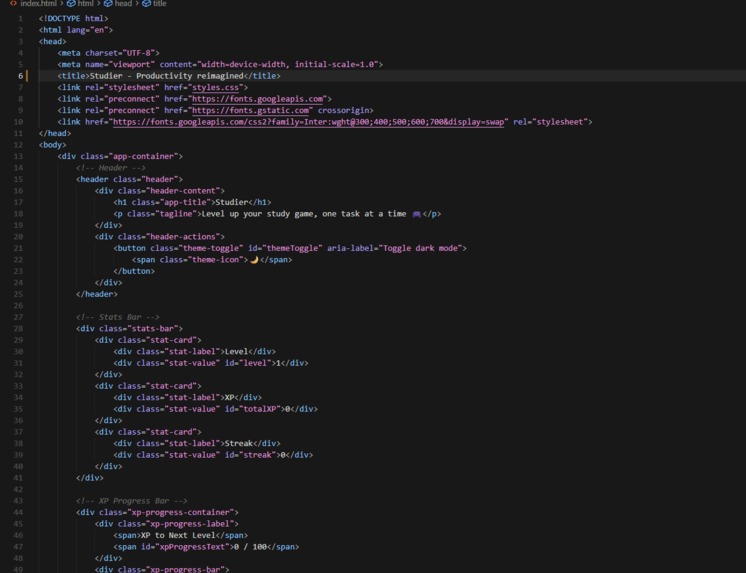
Task: Click the aria-label "Toggle dark mode" value
Action: (x=420, y=248)
